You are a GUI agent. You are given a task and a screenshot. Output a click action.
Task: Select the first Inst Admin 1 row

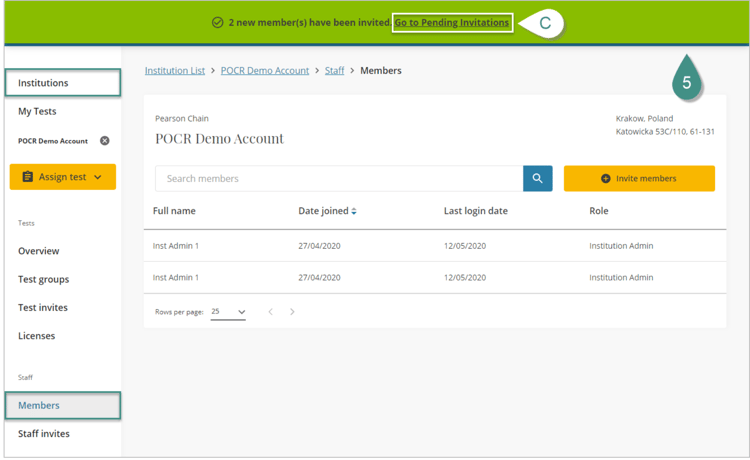[435, 246]
